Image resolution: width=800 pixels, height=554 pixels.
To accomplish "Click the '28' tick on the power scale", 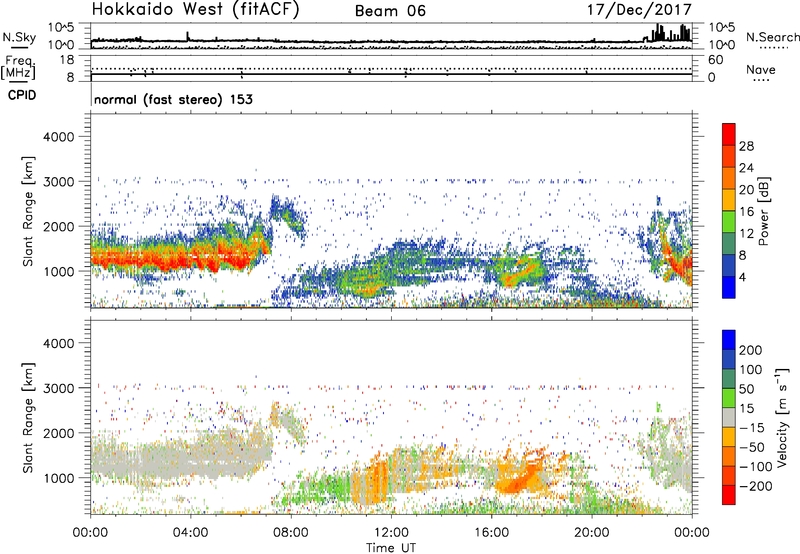I will 746,146.
